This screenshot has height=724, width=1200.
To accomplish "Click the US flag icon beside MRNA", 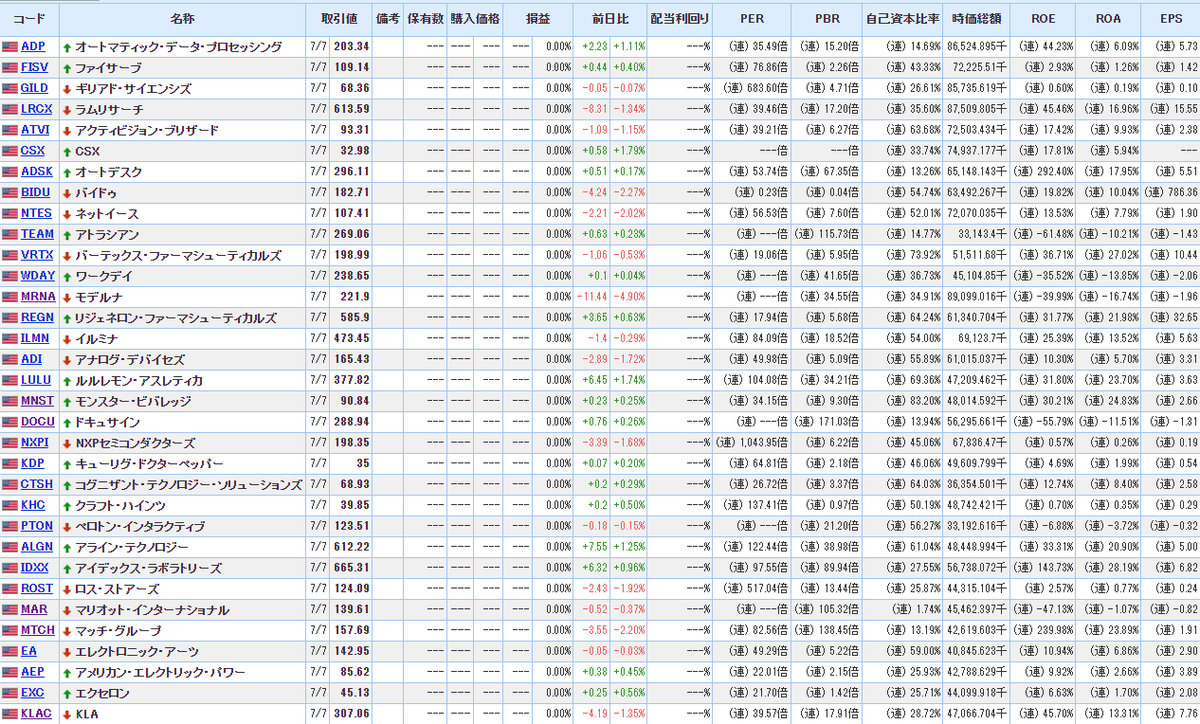I will tap(10, 297).
